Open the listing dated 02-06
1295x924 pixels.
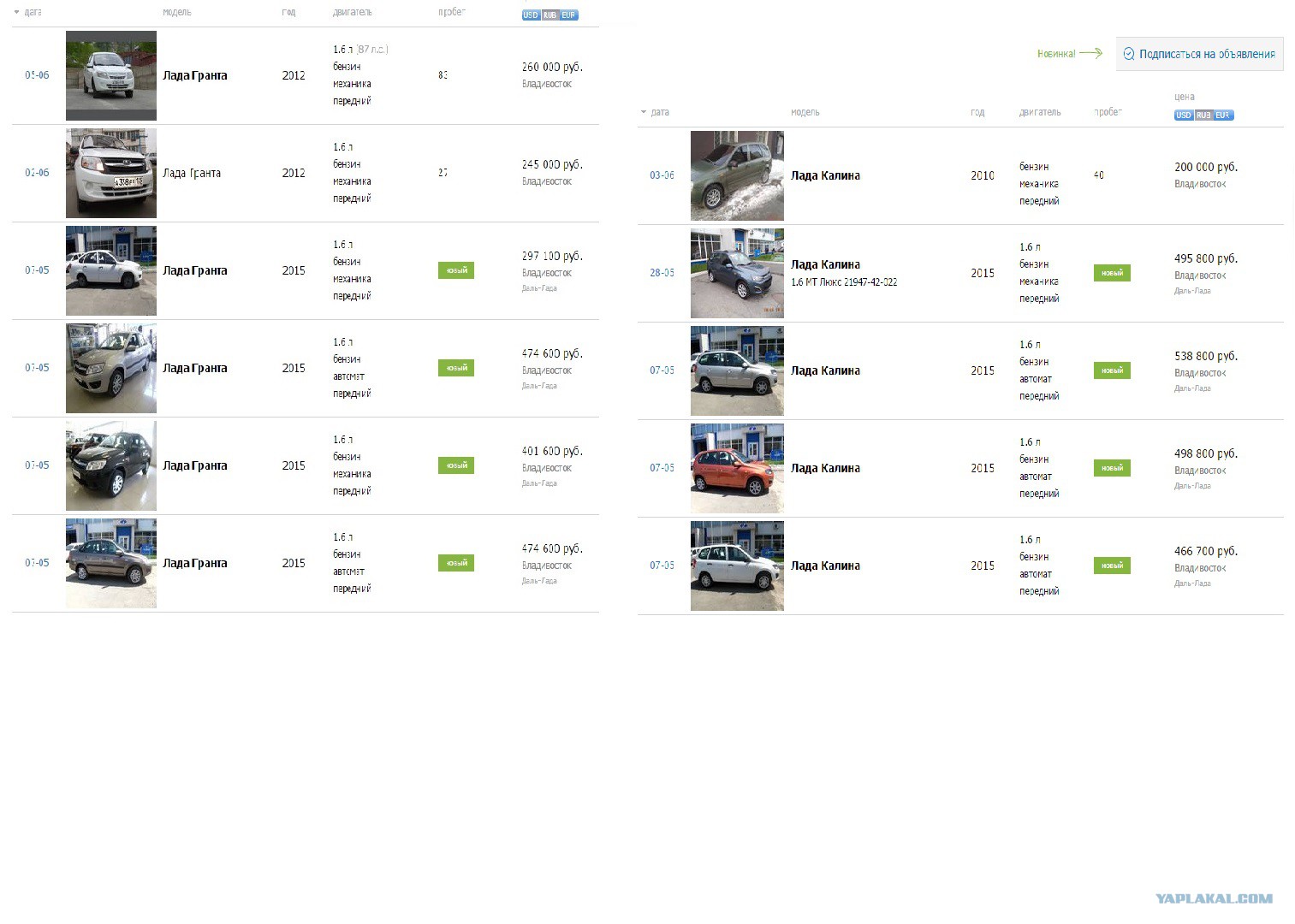click(37, 173)
